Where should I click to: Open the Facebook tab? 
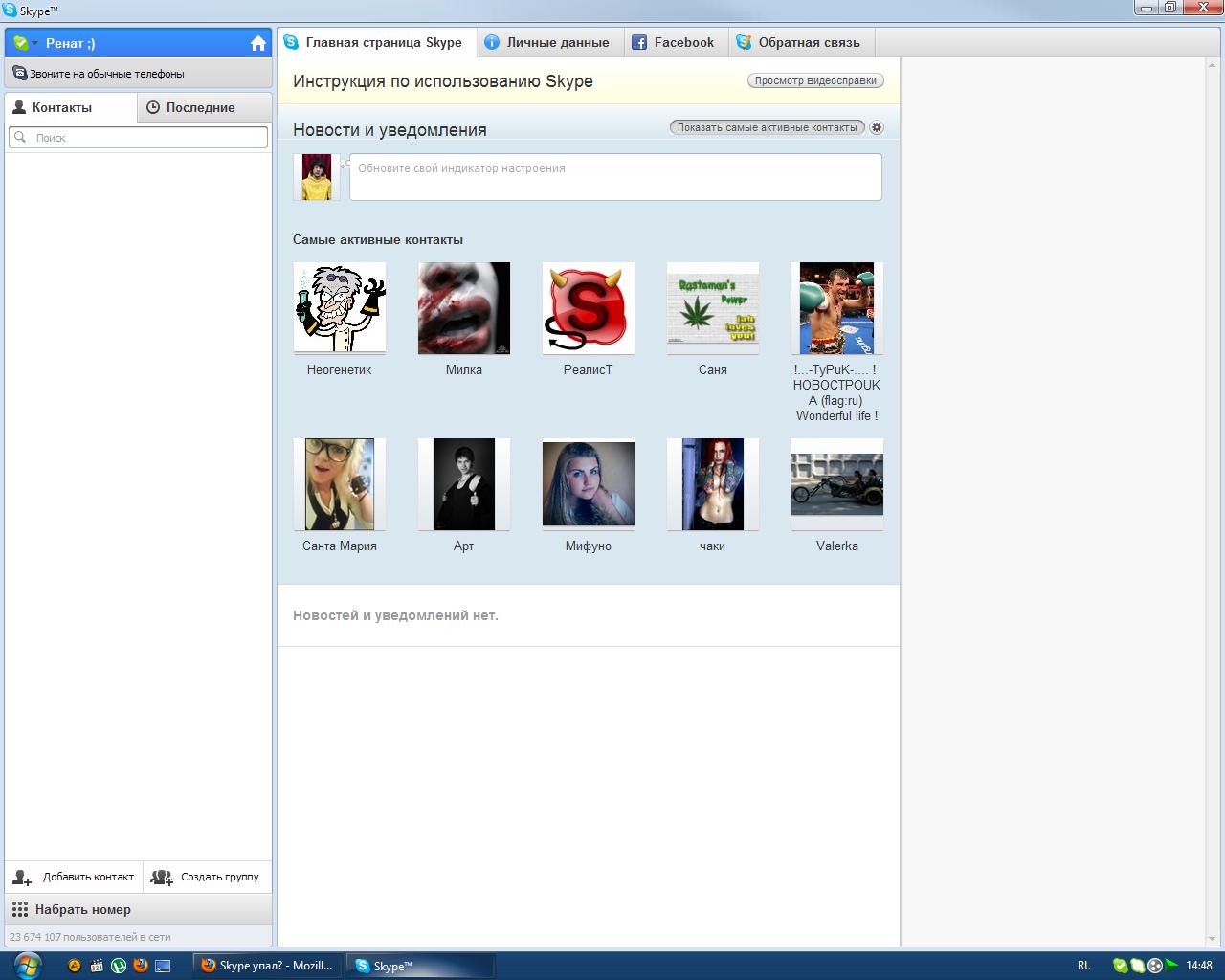[675, 43]
